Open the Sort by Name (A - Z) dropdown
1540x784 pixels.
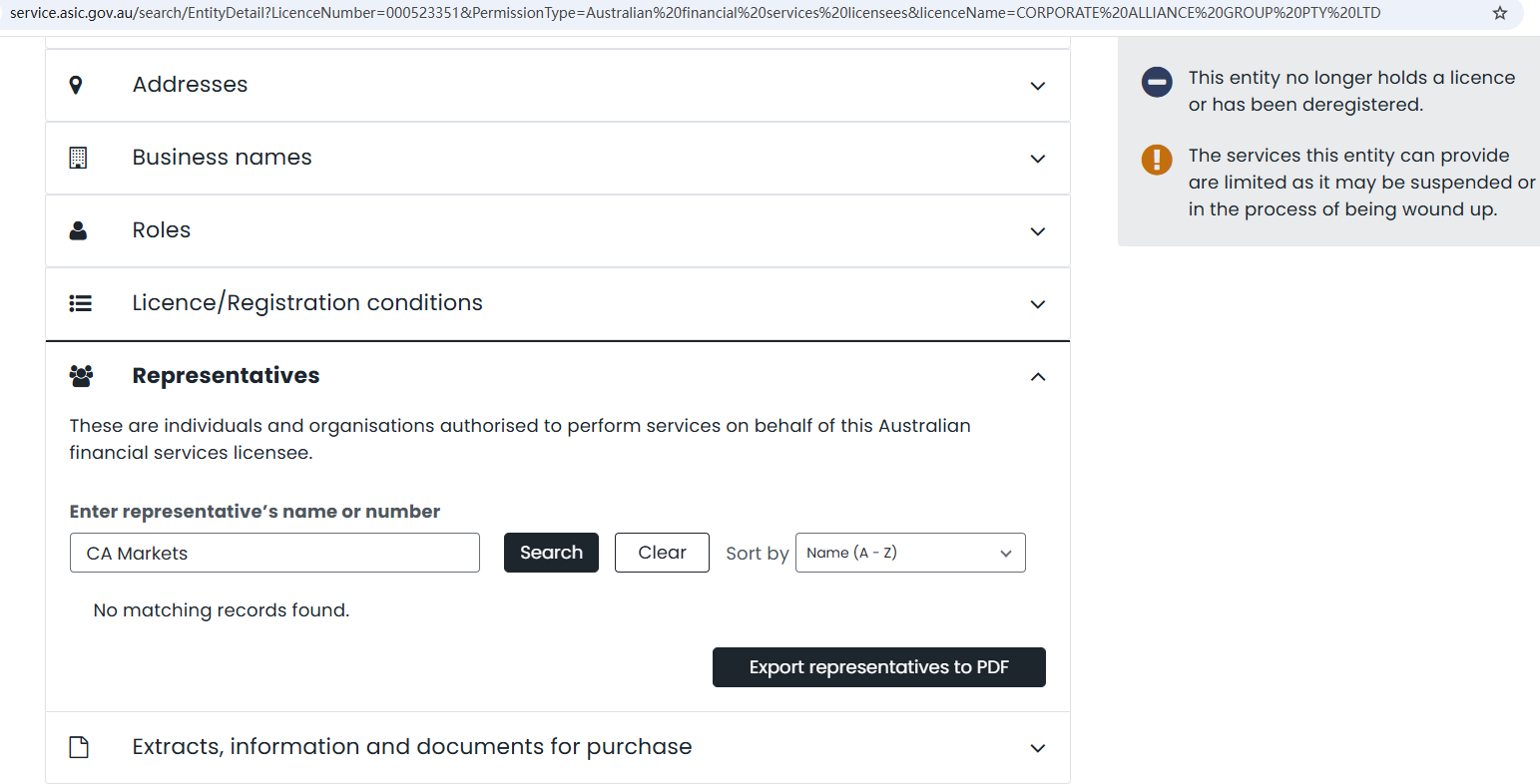pyautogui.click(x=909, y=553)
